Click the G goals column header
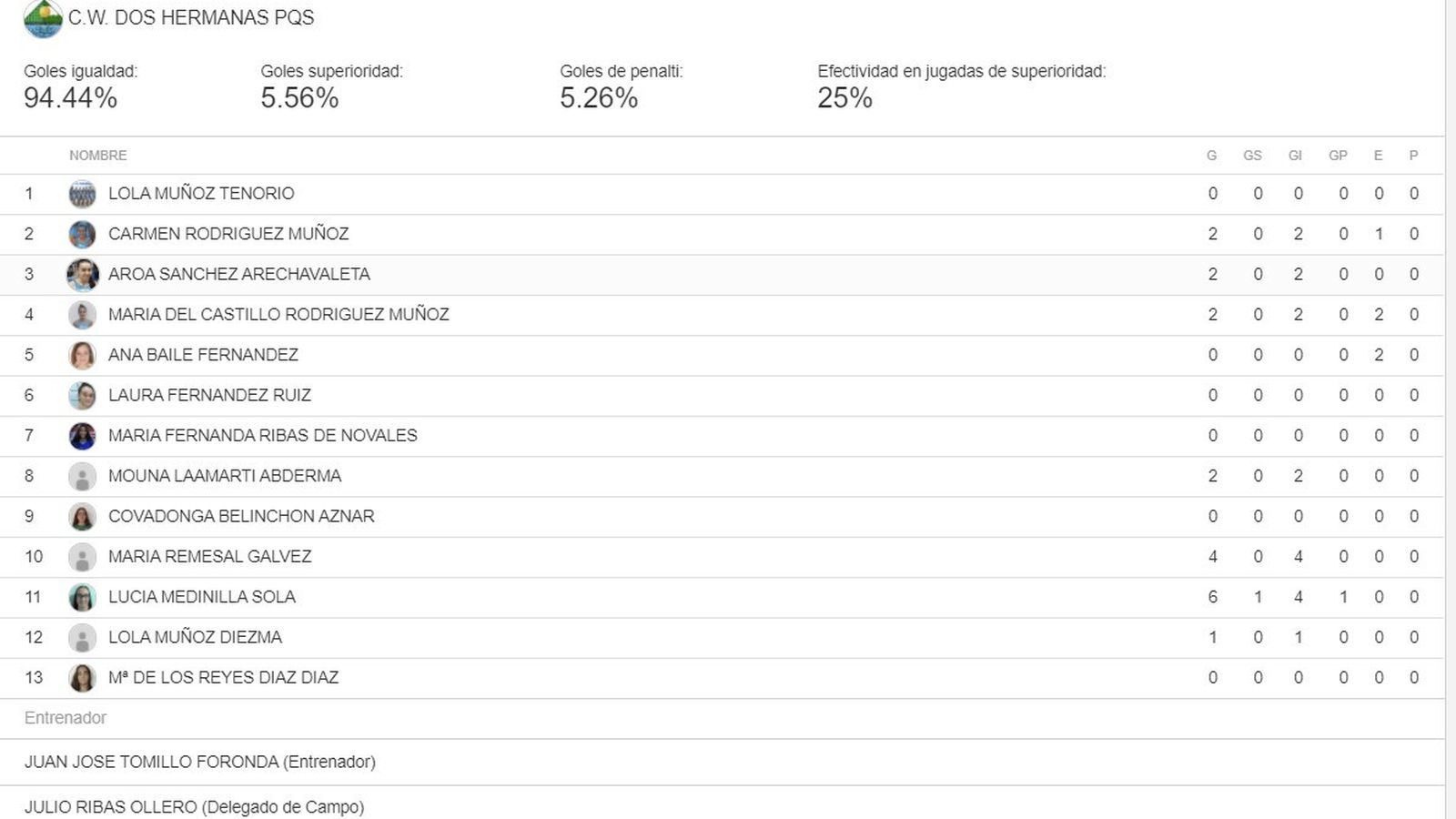The image size is (1456, 819). (x=1211, y=156)
